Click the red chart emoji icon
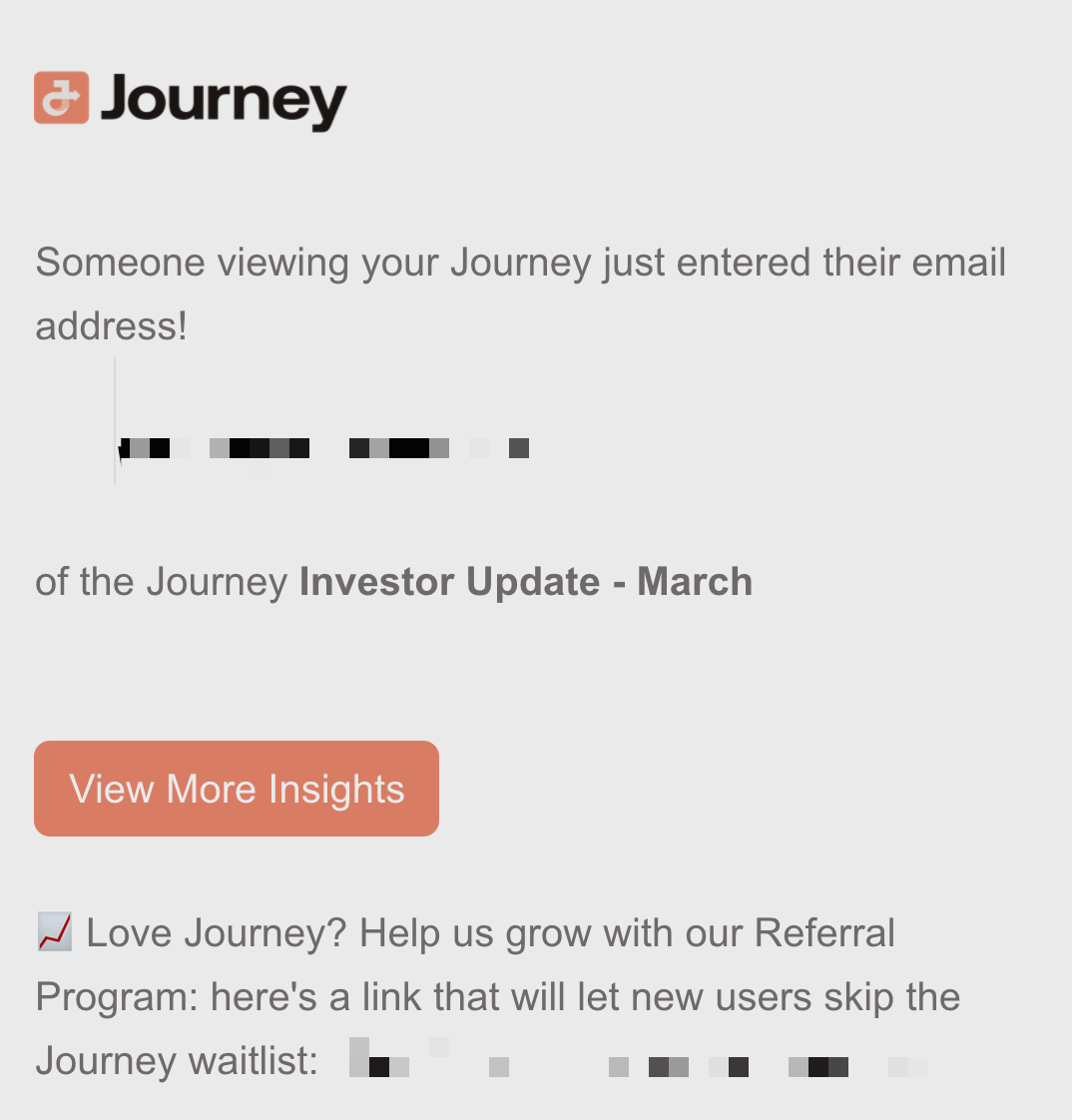 [x=54, y=931]
